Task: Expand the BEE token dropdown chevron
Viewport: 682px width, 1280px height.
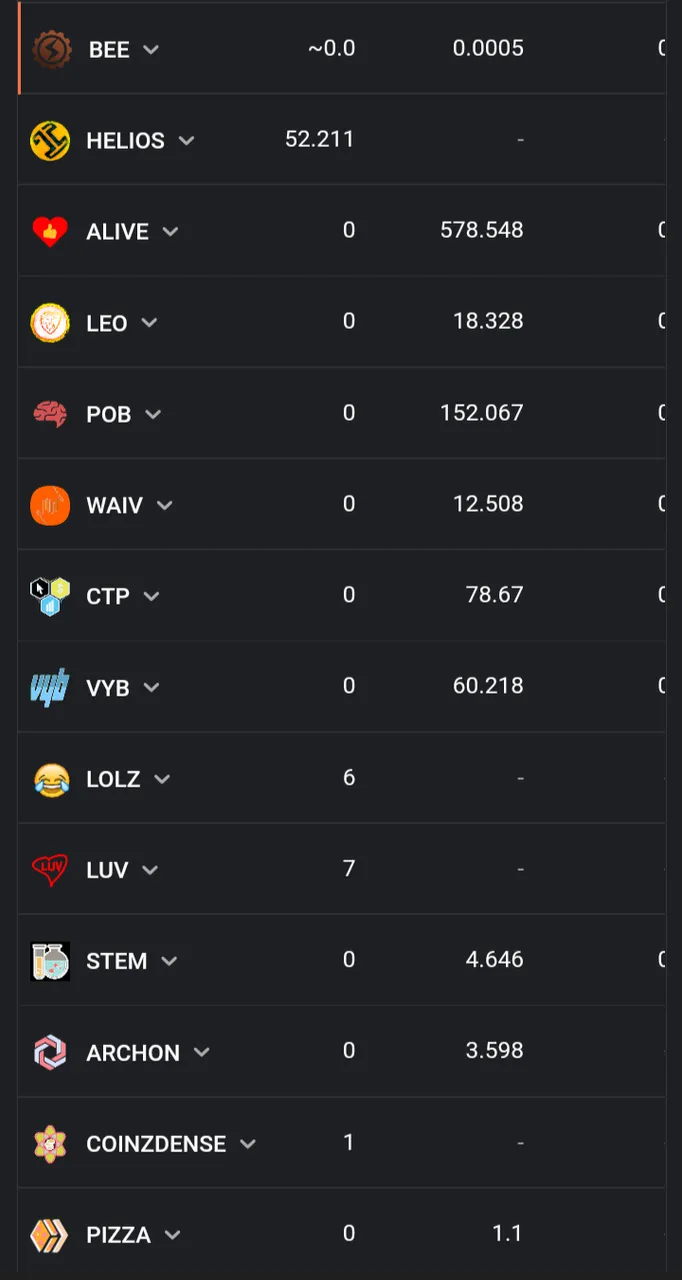Action: 151,49
